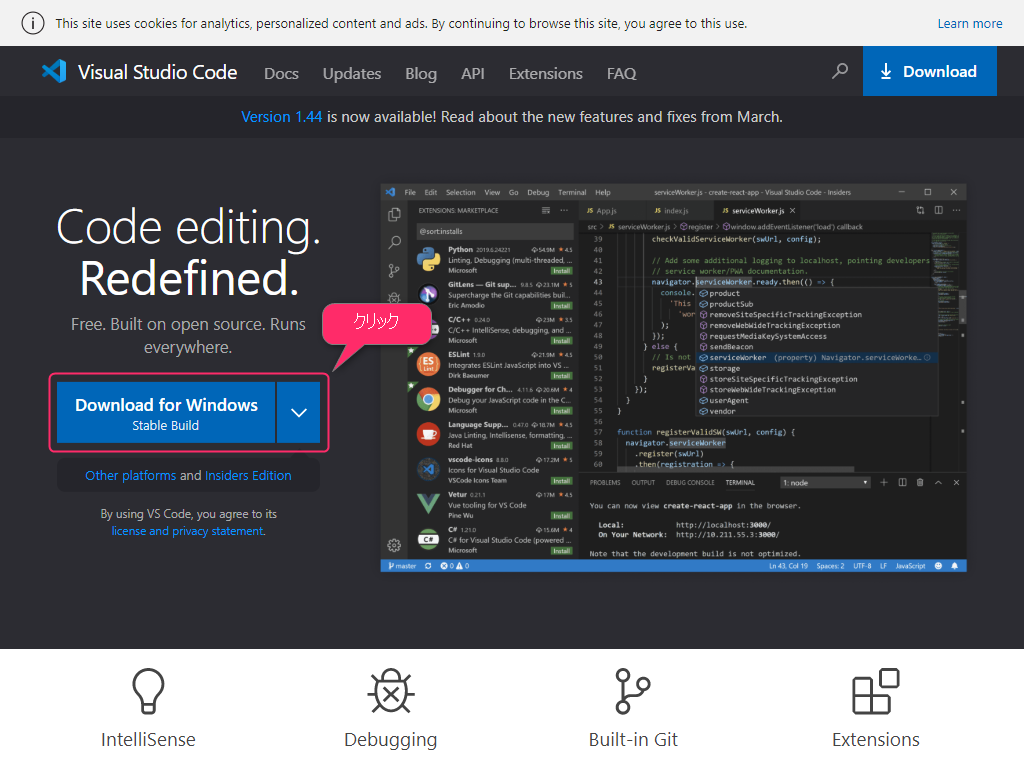This screenshot has height=768, width=1024.
Task: Click the maximize panel chevron-up icon
Action: coord(938,483)
